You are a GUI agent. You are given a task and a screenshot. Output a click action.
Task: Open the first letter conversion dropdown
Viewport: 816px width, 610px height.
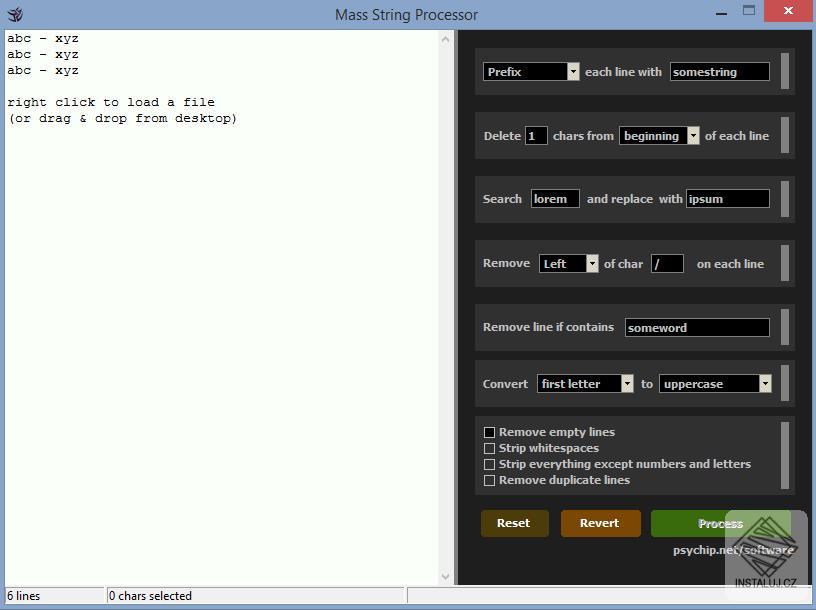(x=628, y=383)
